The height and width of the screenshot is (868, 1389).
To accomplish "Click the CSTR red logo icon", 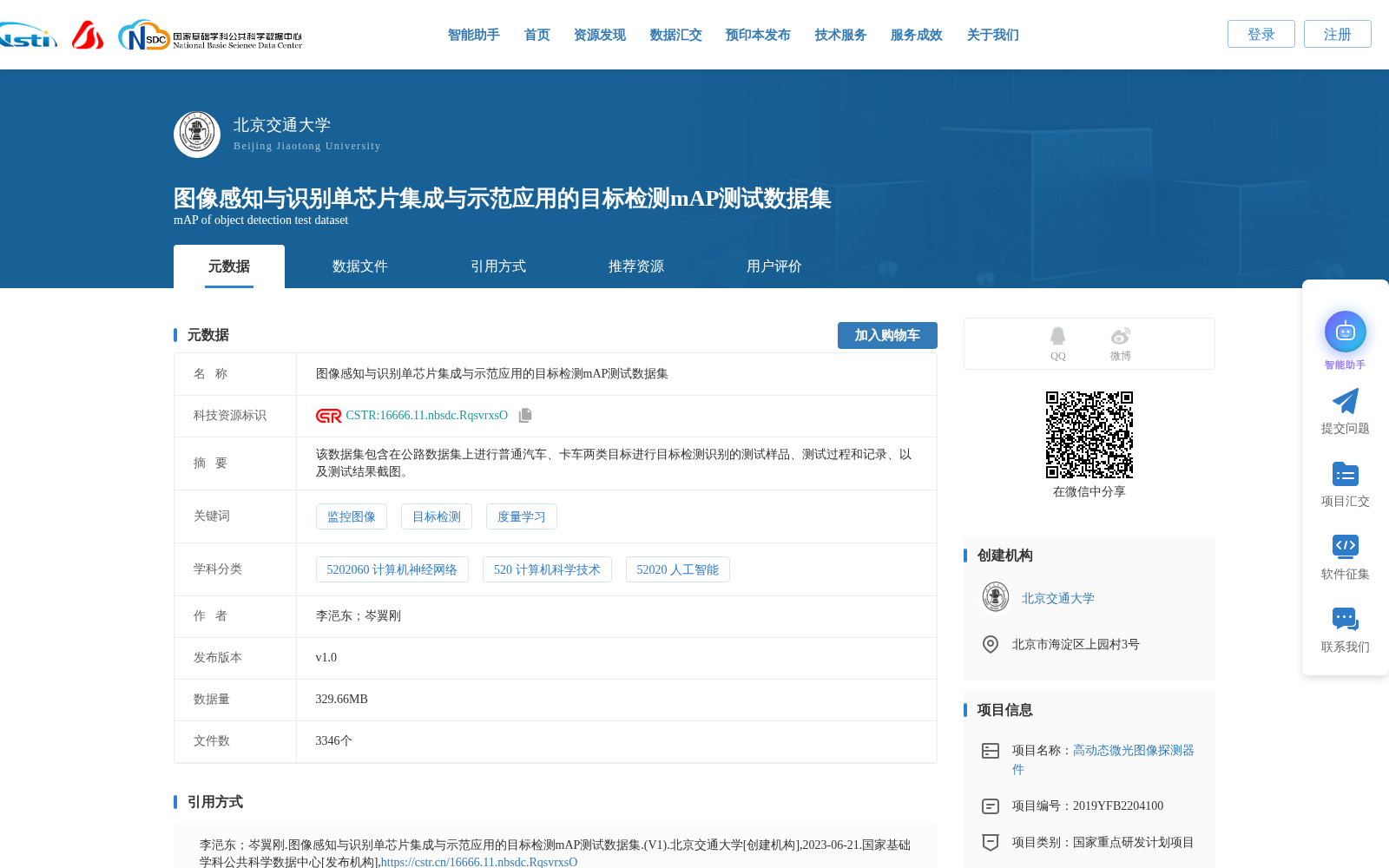I will [329, 416].
